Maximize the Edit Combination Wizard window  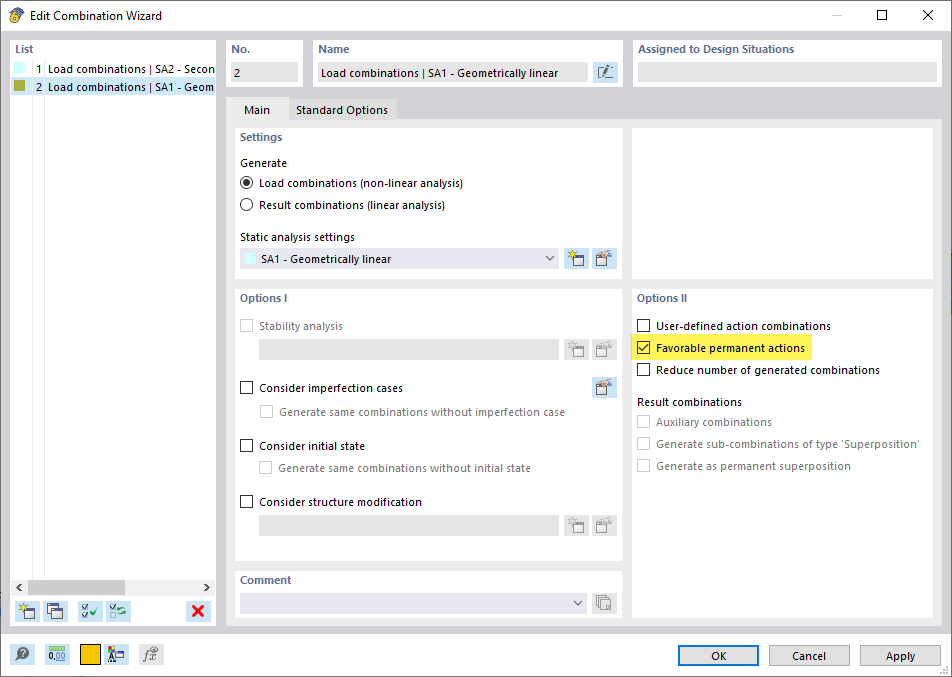[x=882, y=15]
